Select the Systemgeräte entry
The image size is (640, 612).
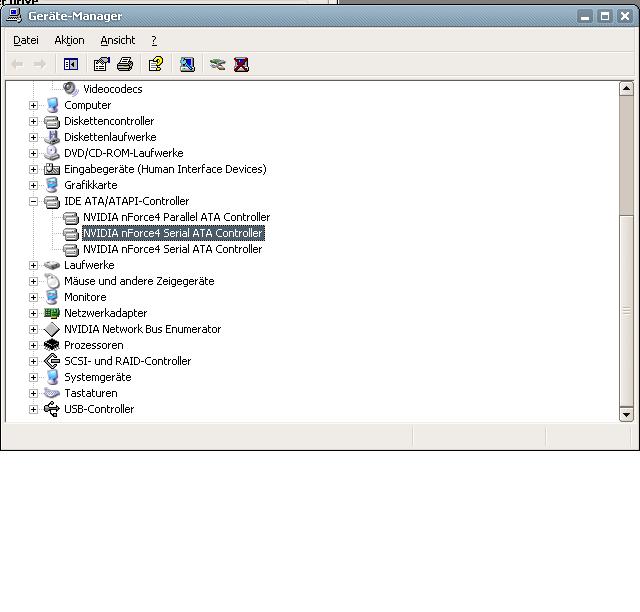click(x=98, y=377)
